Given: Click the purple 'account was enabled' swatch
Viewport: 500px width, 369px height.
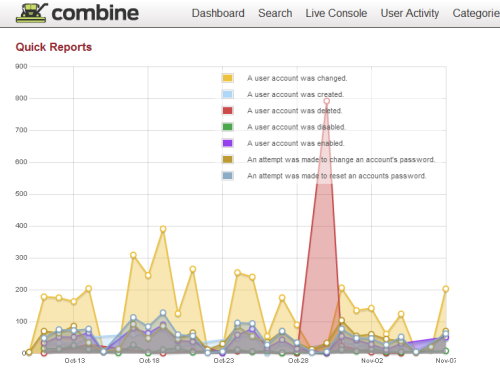Looking at the screenshot, I should pyautogui.click(x=228, y=143).
